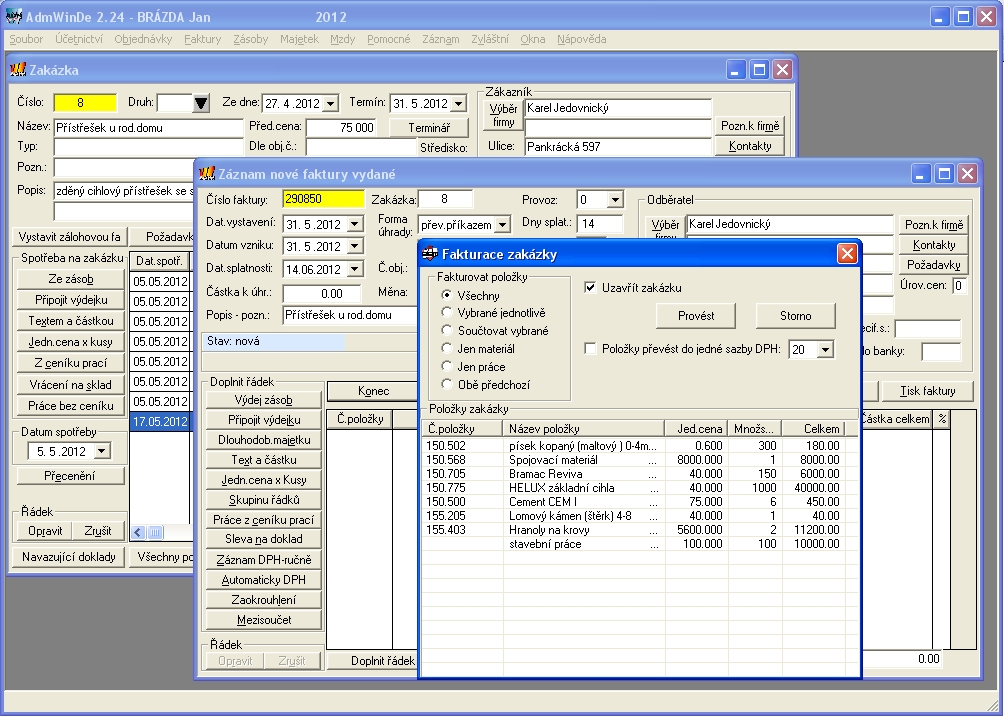
Task: Click the Automaticky DPH button
Action: [264, 580]
